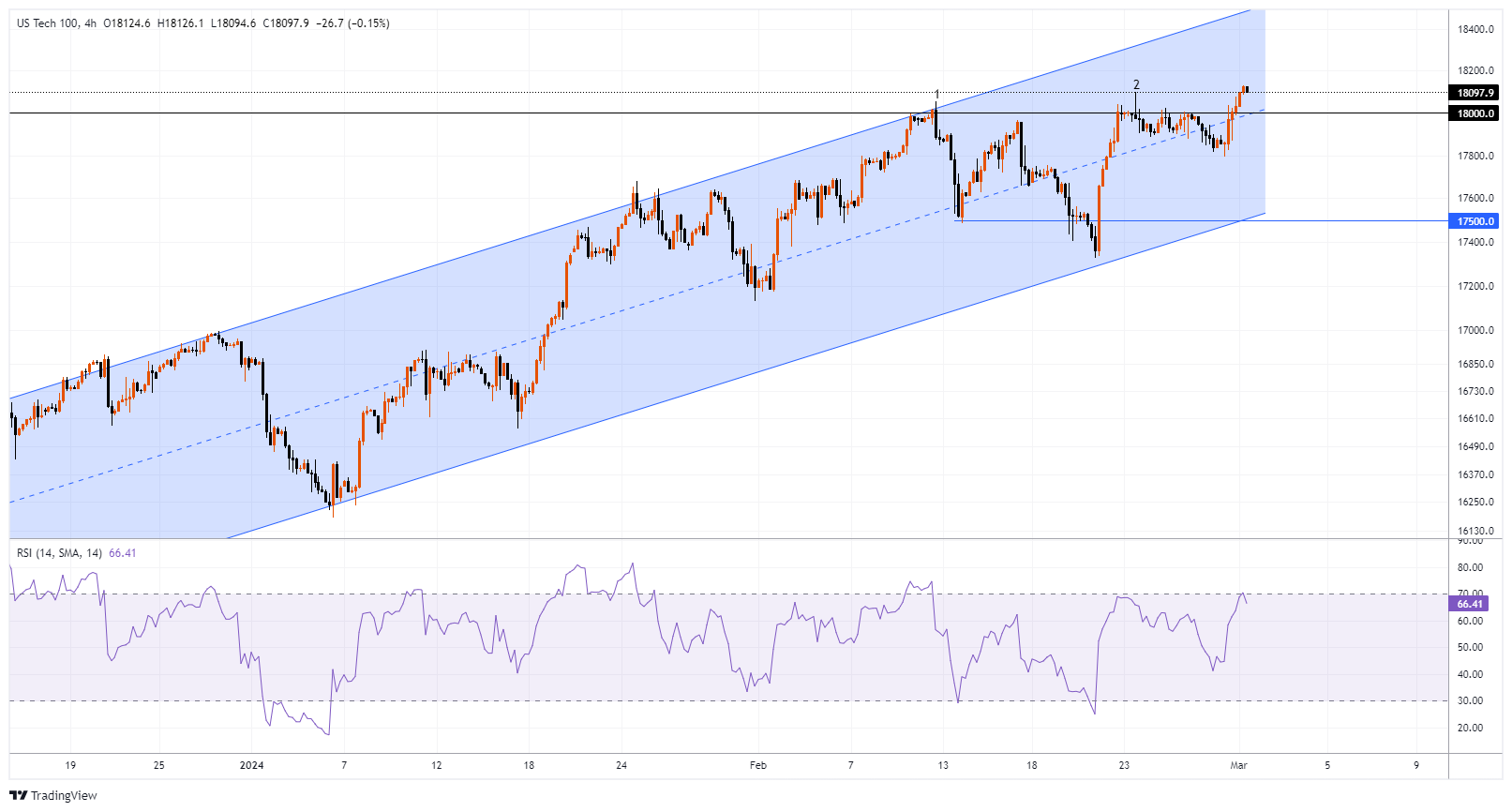Click the US Tech 100 symbol title
Viewport: 1512px width, 812px height.
48,23
